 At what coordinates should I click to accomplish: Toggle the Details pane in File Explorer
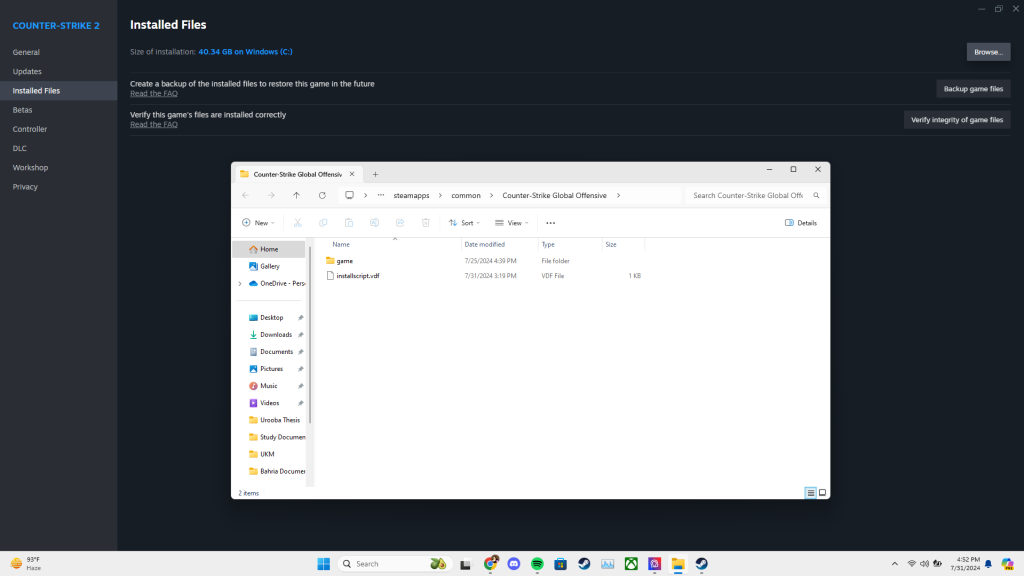800,222
